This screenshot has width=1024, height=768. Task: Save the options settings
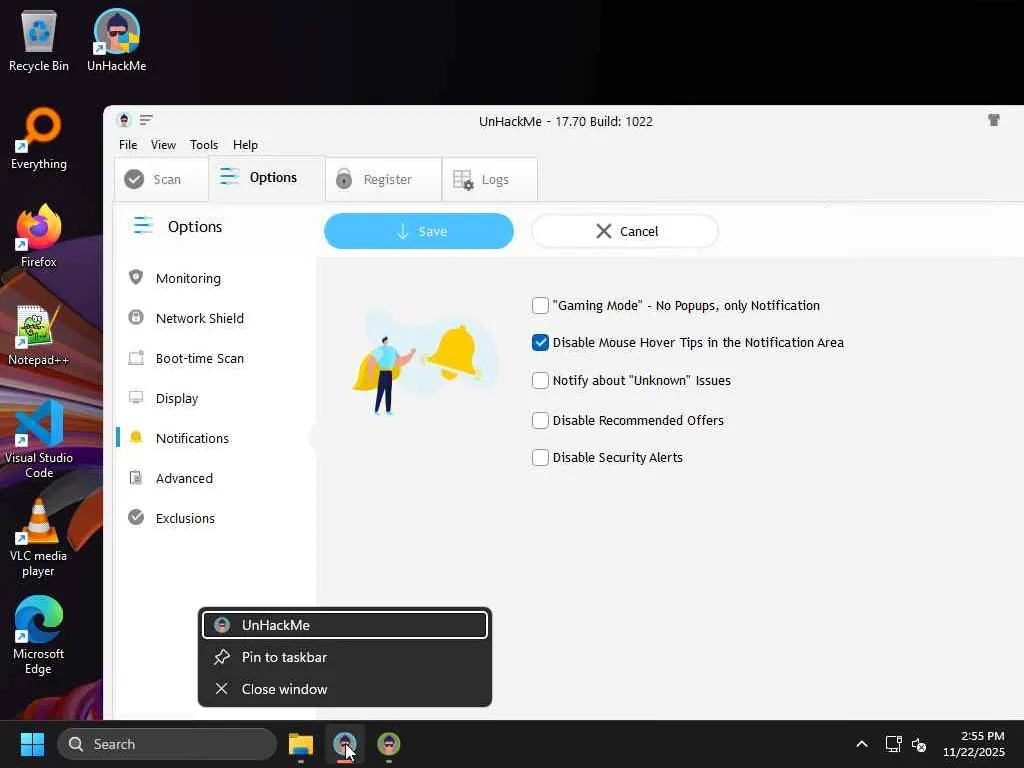click(x=419, y=231)
